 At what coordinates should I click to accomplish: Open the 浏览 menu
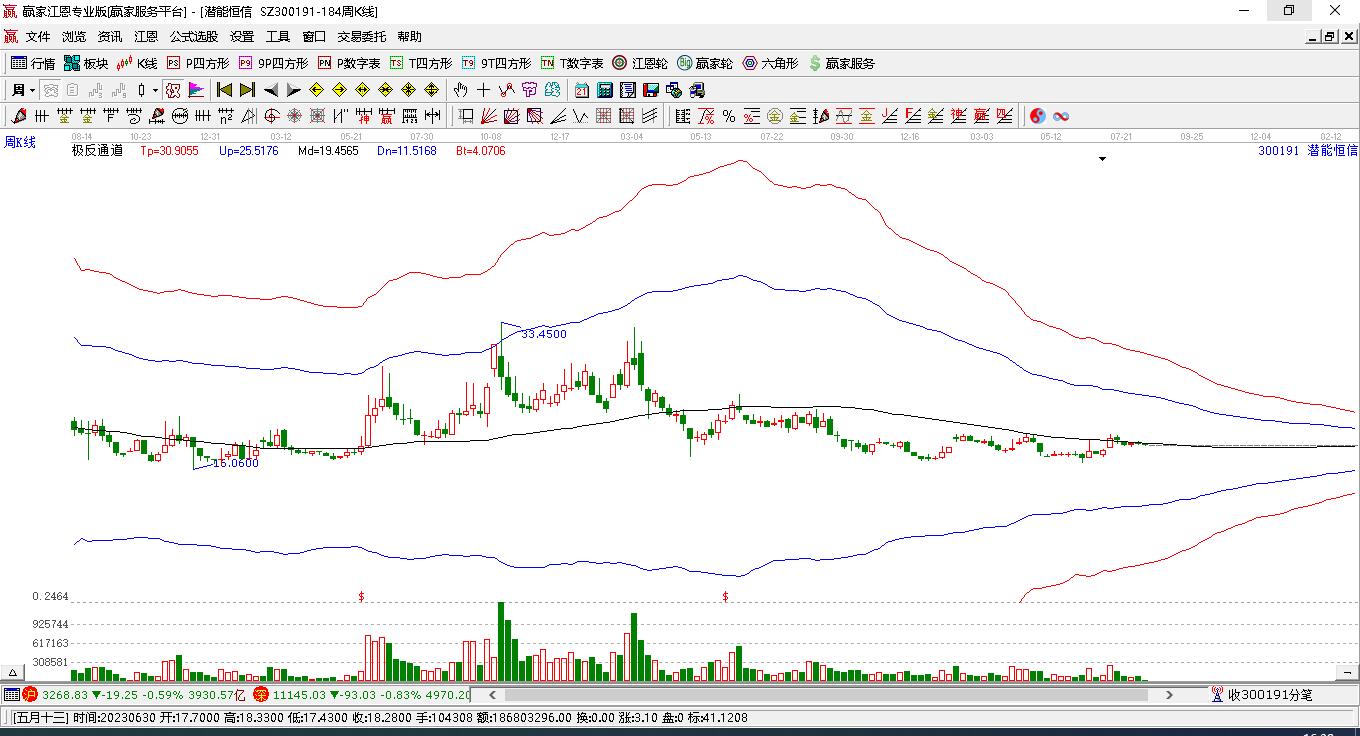pyautogui.click(x=74, y=37)
